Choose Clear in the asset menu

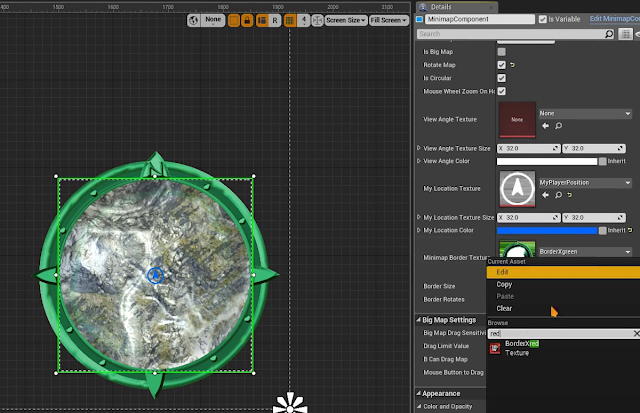pos(563,309)
